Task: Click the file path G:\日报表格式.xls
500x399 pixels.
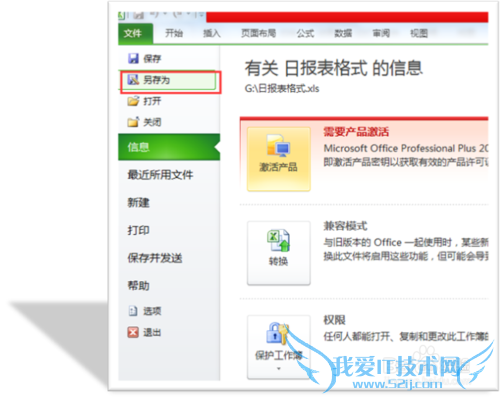Action: [282, 89]
